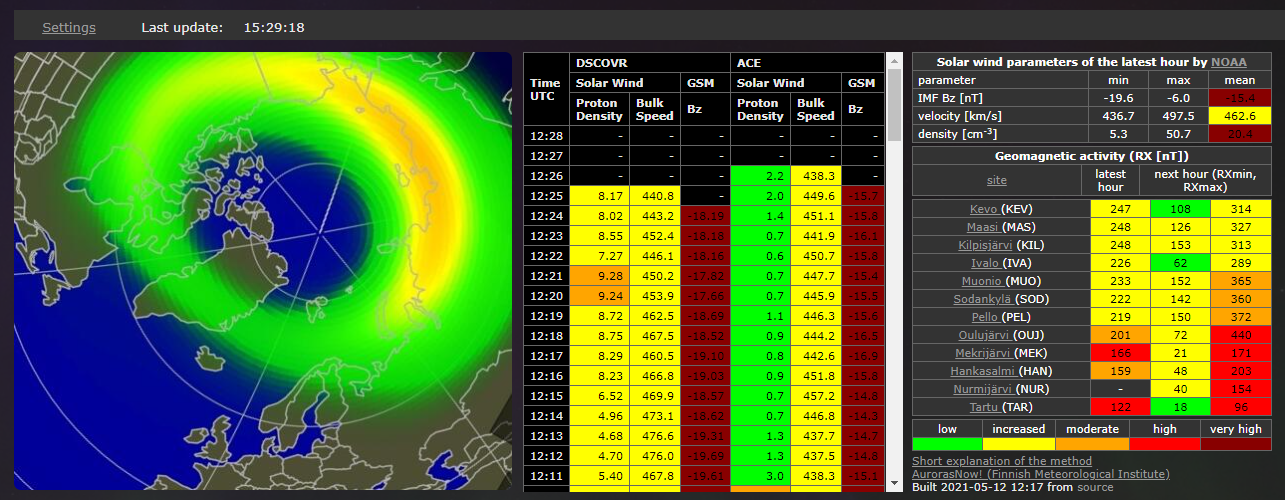1285x500 pixels.
Task: Click the ACE column group header
Action: click(808, 63)
